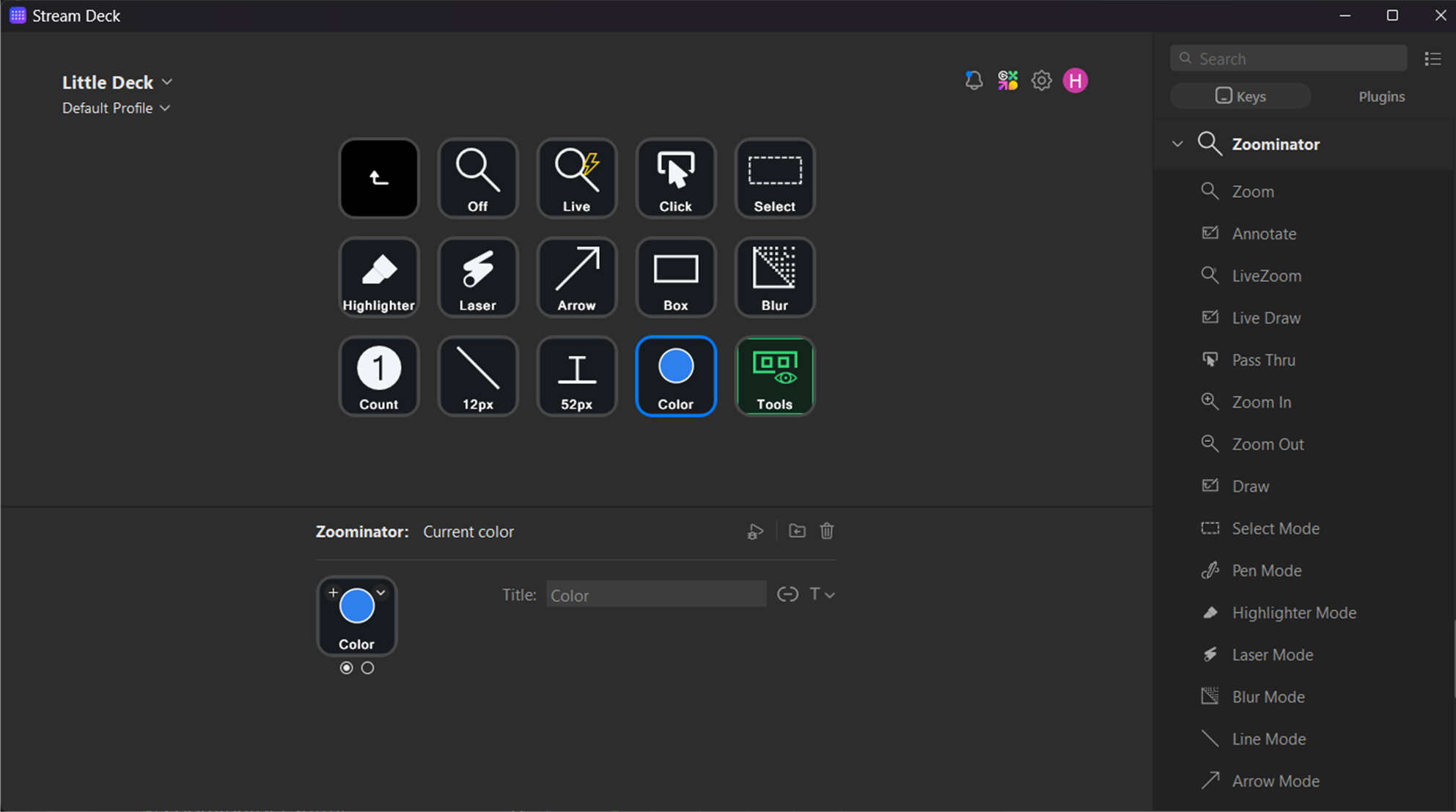Open the notifications bell
Viewport: 1456px width, 812px height.
tap(974, 81)
